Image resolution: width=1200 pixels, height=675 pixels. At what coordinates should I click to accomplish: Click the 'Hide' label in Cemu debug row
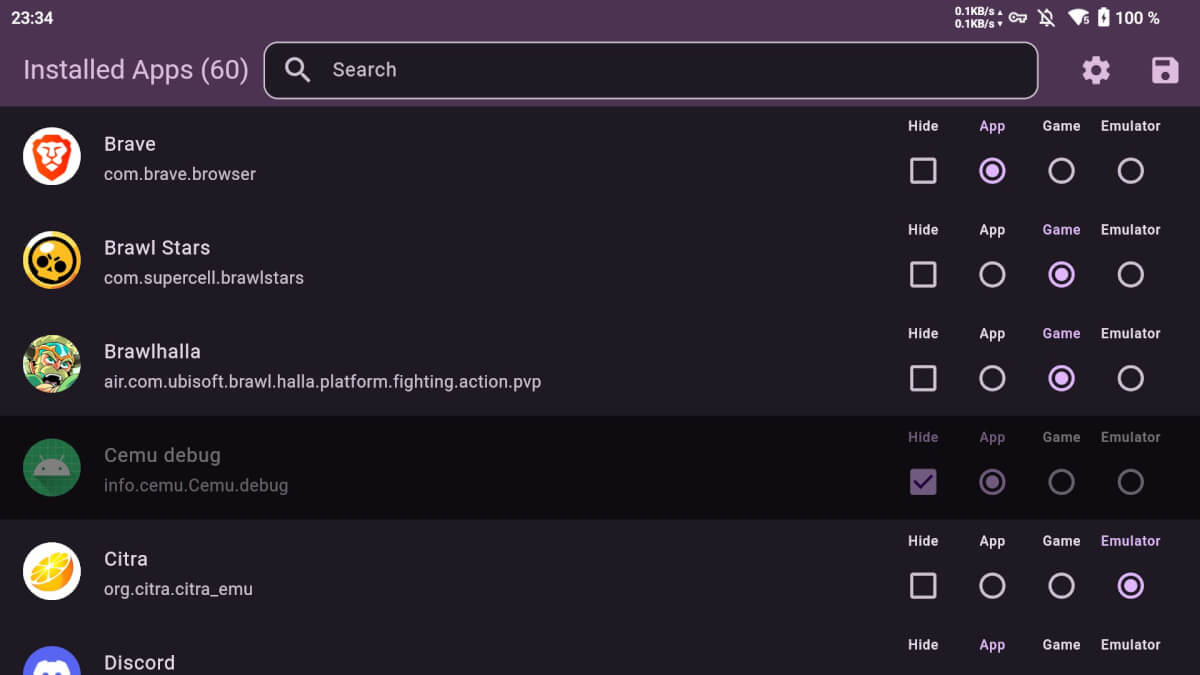click(923, 437)
